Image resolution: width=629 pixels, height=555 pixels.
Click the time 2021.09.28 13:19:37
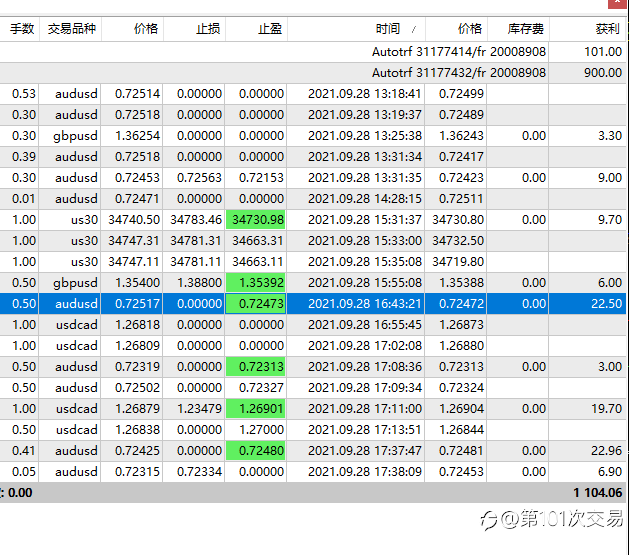pos(365,115)
